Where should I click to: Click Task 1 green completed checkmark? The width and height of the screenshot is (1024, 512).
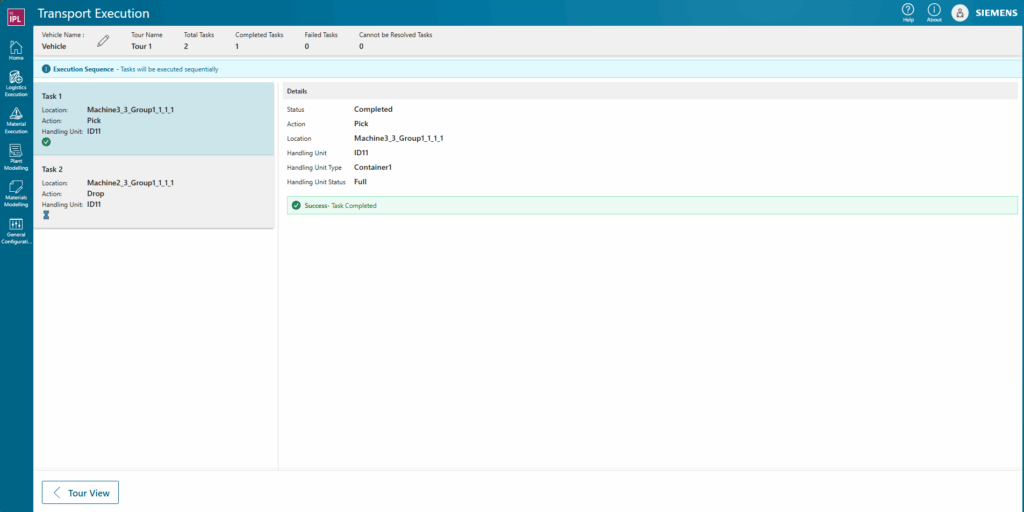tap(46, 142)
